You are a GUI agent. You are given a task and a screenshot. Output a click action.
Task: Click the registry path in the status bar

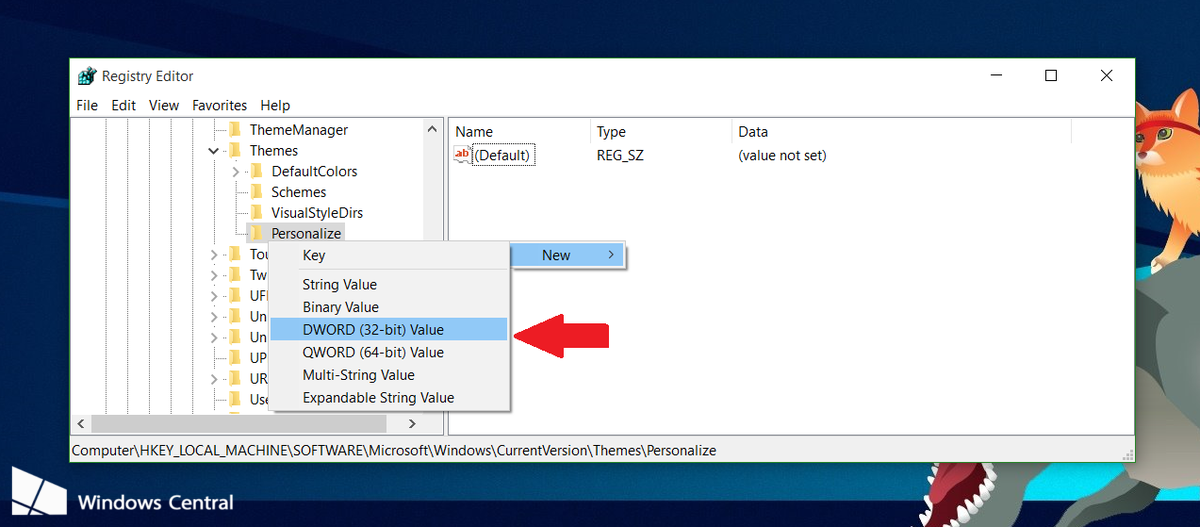click(394, 450)
